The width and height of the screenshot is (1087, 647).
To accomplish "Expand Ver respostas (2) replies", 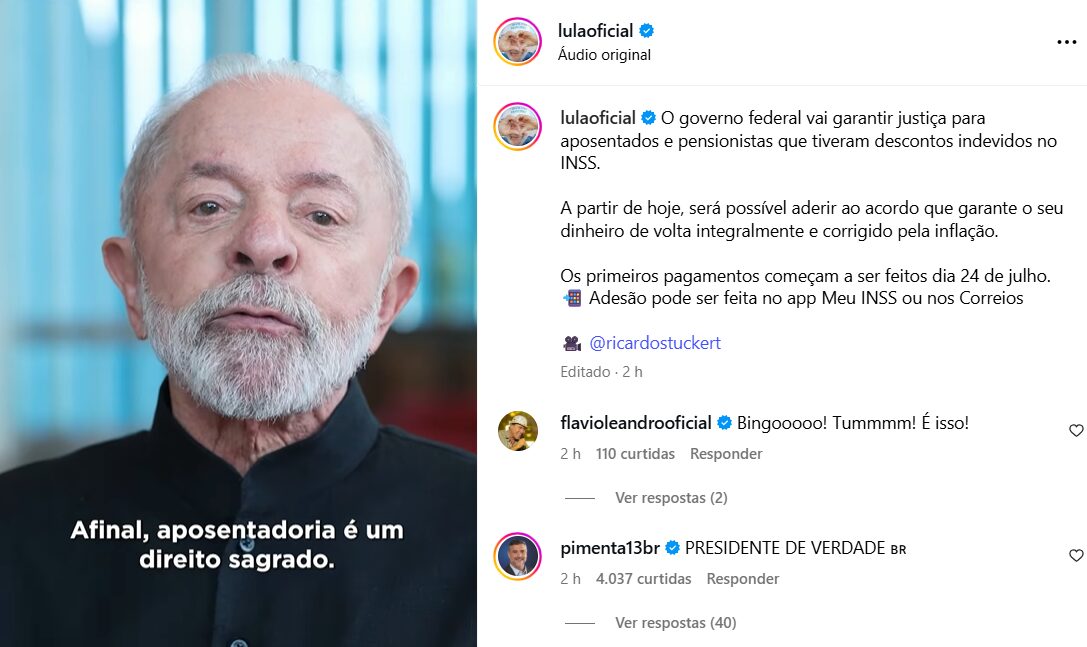I will pyautogui.click(x=671, y=498).
